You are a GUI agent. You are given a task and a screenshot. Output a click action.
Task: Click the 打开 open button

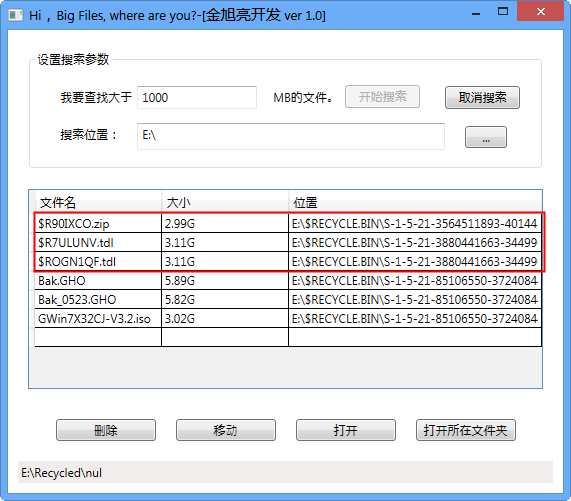[346, 430]
